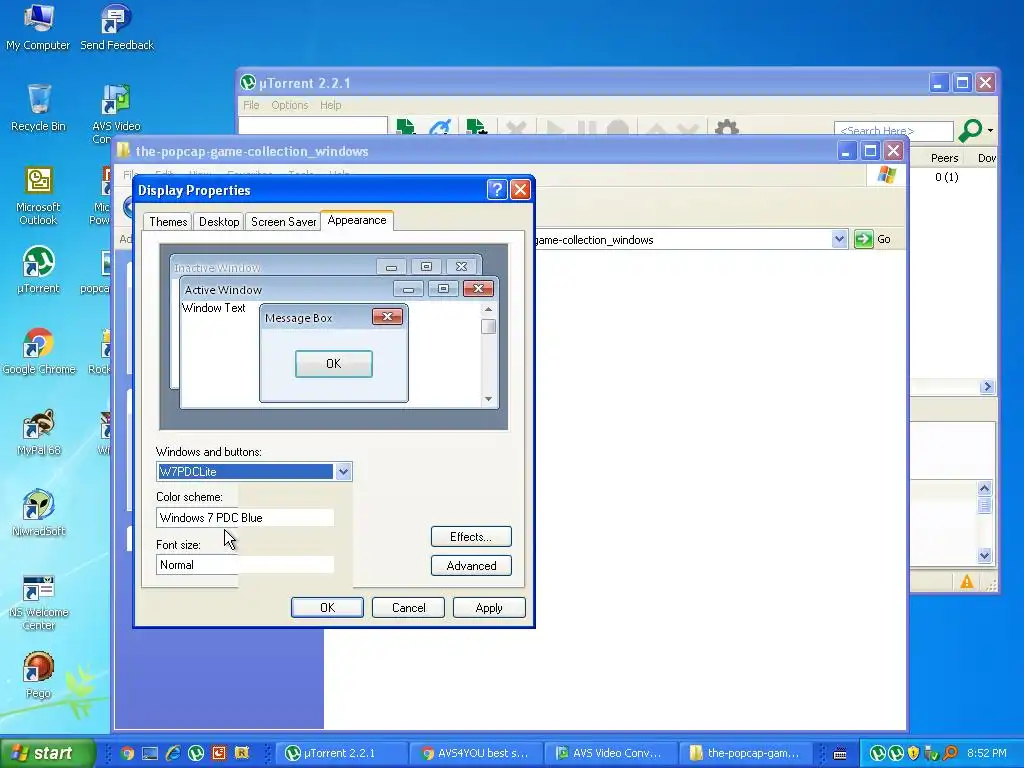Click the Explorer address path field
Image resolution: width=1024 pixels, height=768 pixels.
tap(682, 240)
